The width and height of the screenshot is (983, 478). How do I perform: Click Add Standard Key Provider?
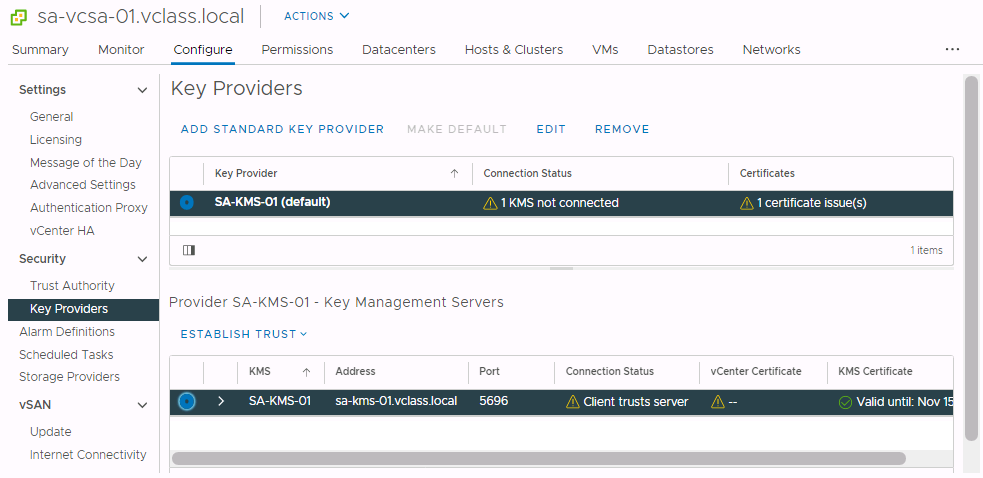[x=282, y=129]
